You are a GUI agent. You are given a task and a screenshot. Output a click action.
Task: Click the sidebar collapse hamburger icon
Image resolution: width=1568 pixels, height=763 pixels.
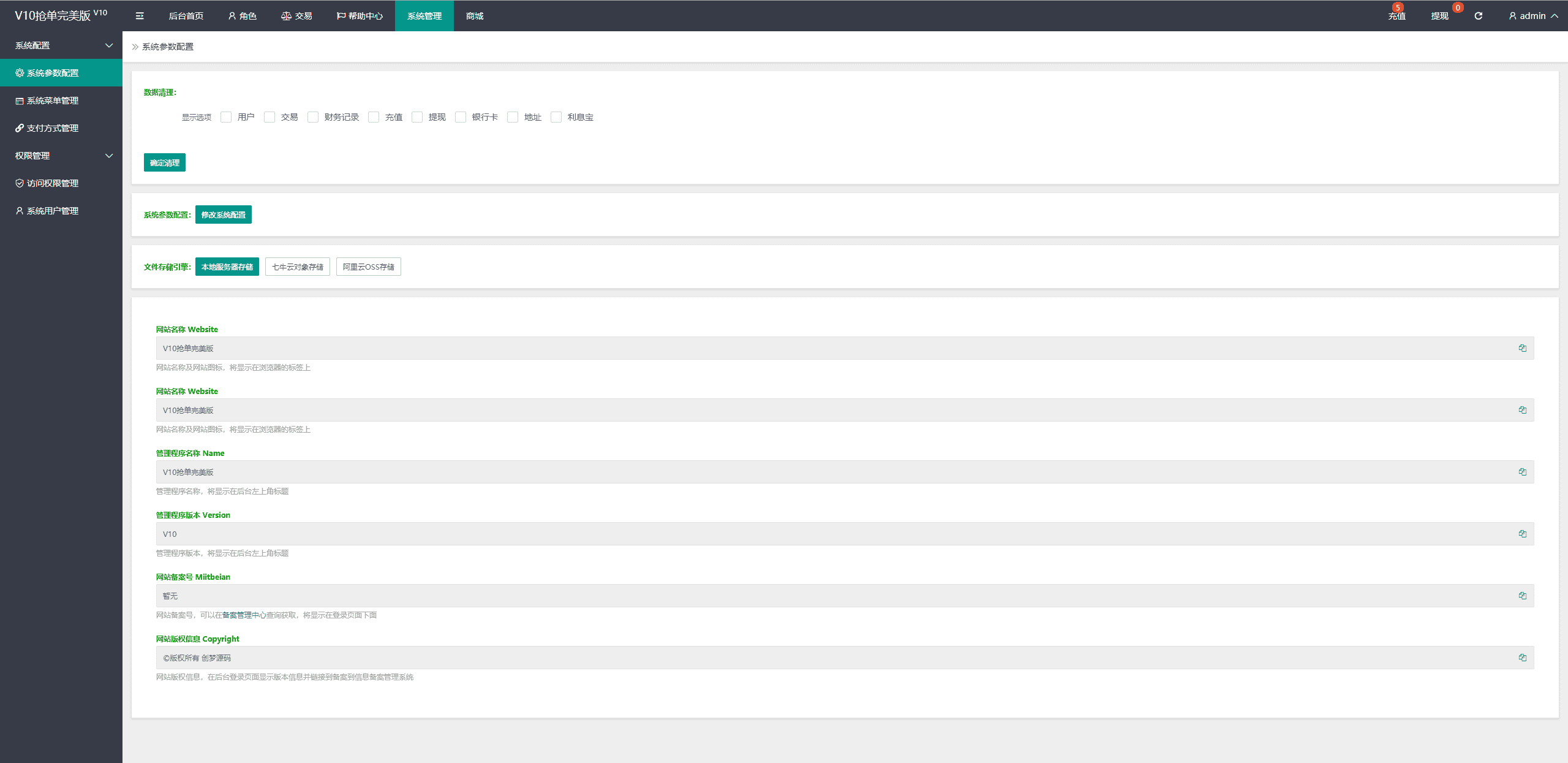click(x=140, y=16)
